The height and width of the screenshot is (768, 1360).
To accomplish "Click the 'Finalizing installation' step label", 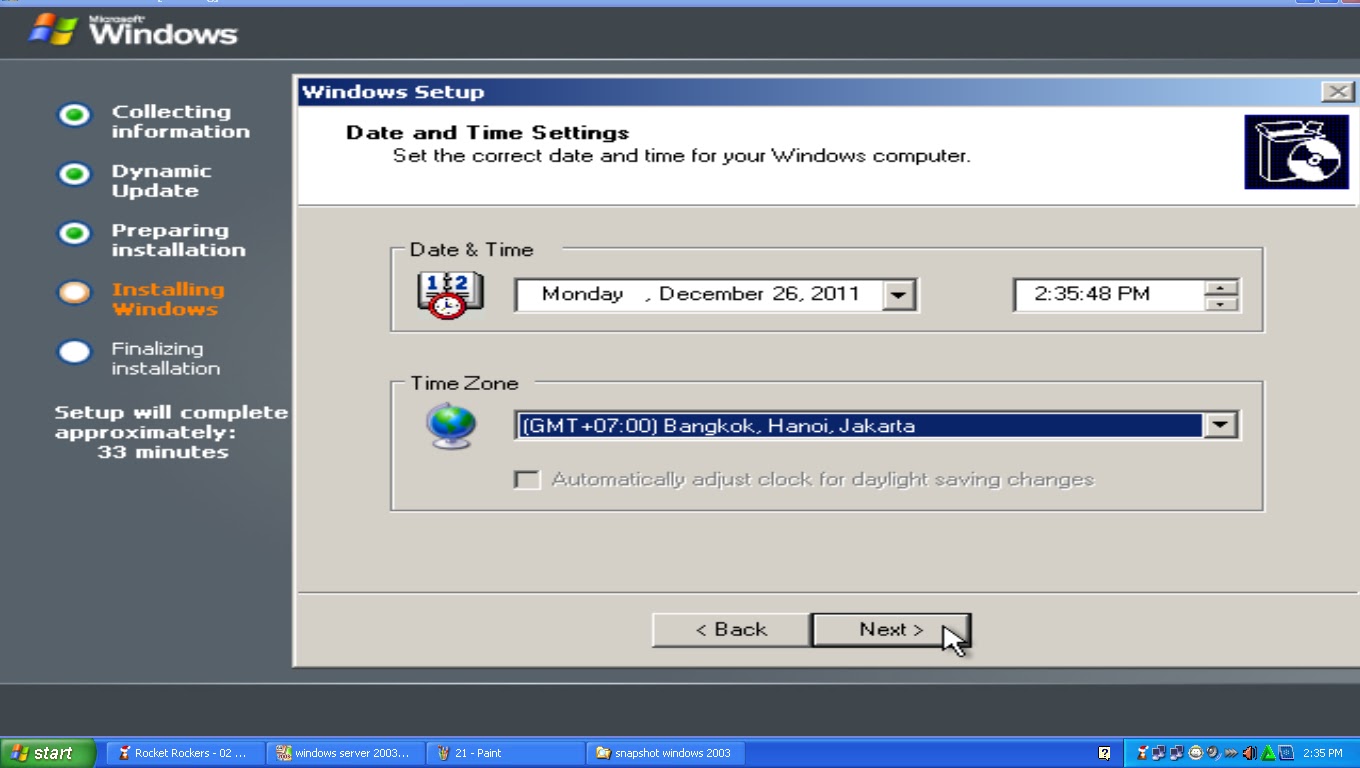I will [166, 358].
